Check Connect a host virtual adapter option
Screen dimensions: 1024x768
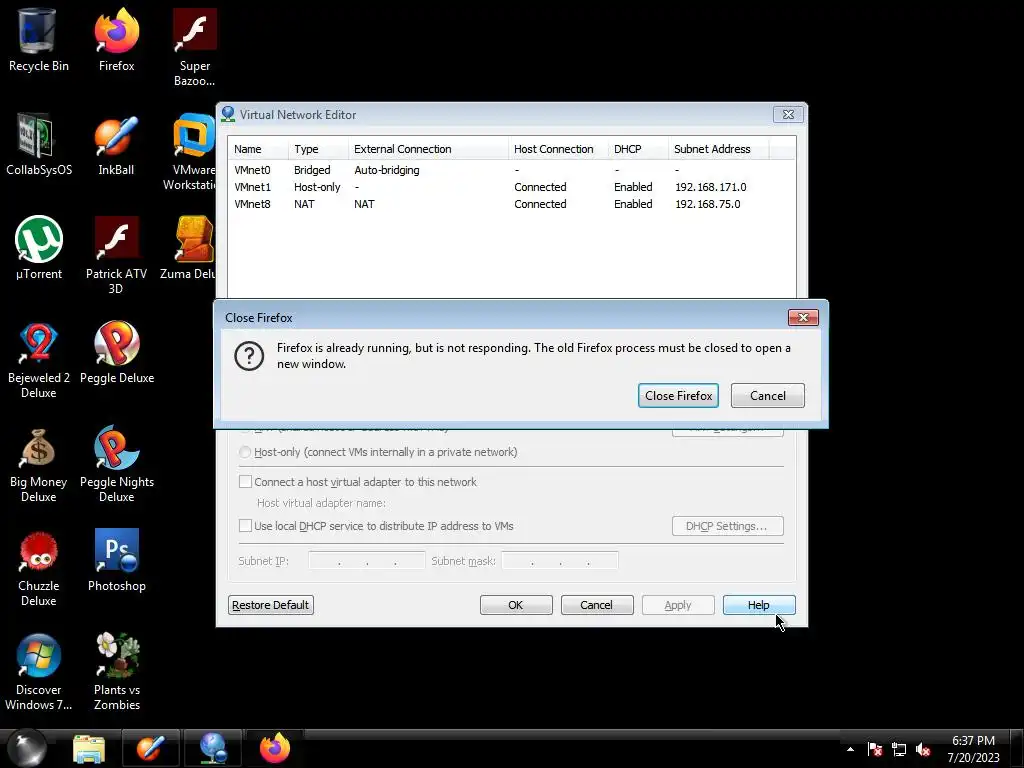pos(246,482)
